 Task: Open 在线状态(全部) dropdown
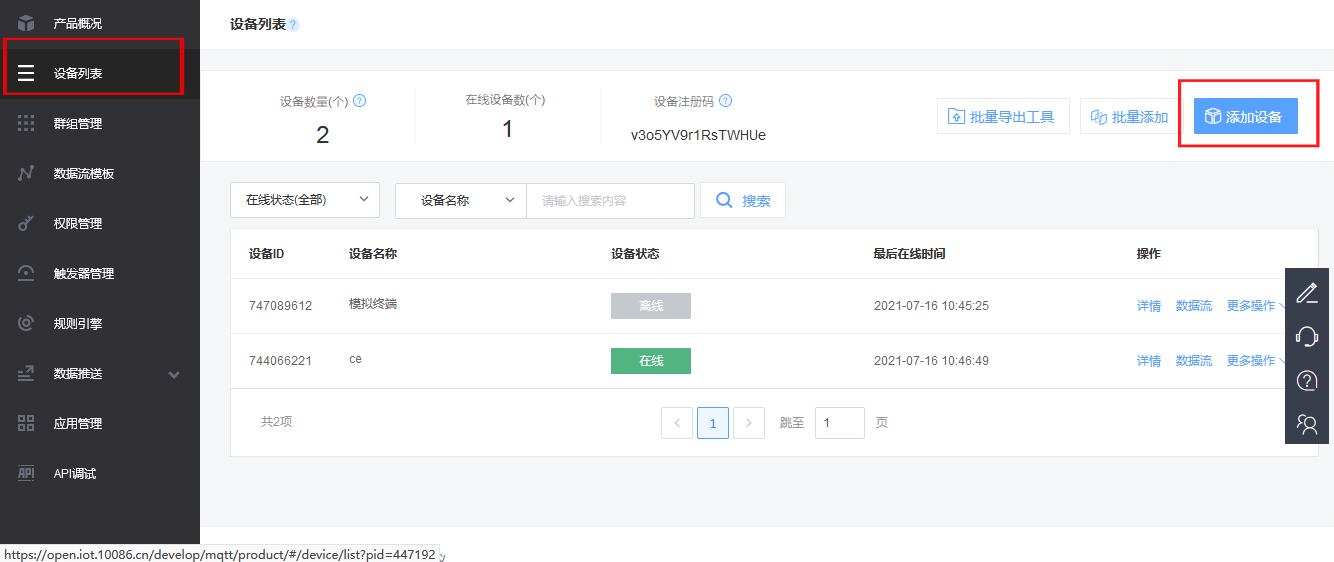tap(305, 200)
